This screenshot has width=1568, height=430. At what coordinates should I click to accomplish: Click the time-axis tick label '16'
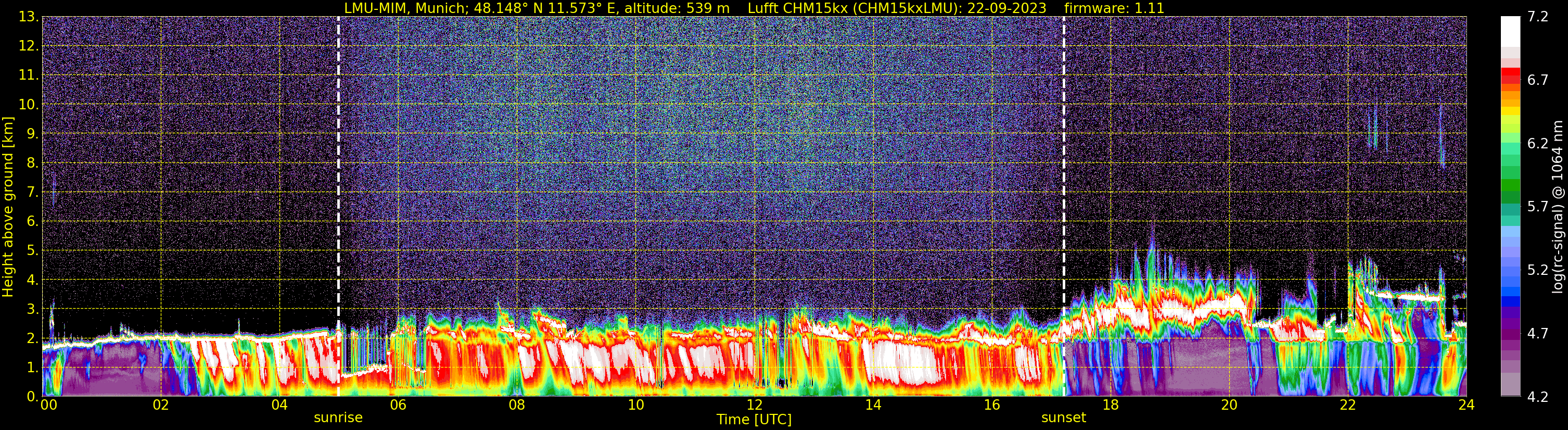tap(991, 406)
